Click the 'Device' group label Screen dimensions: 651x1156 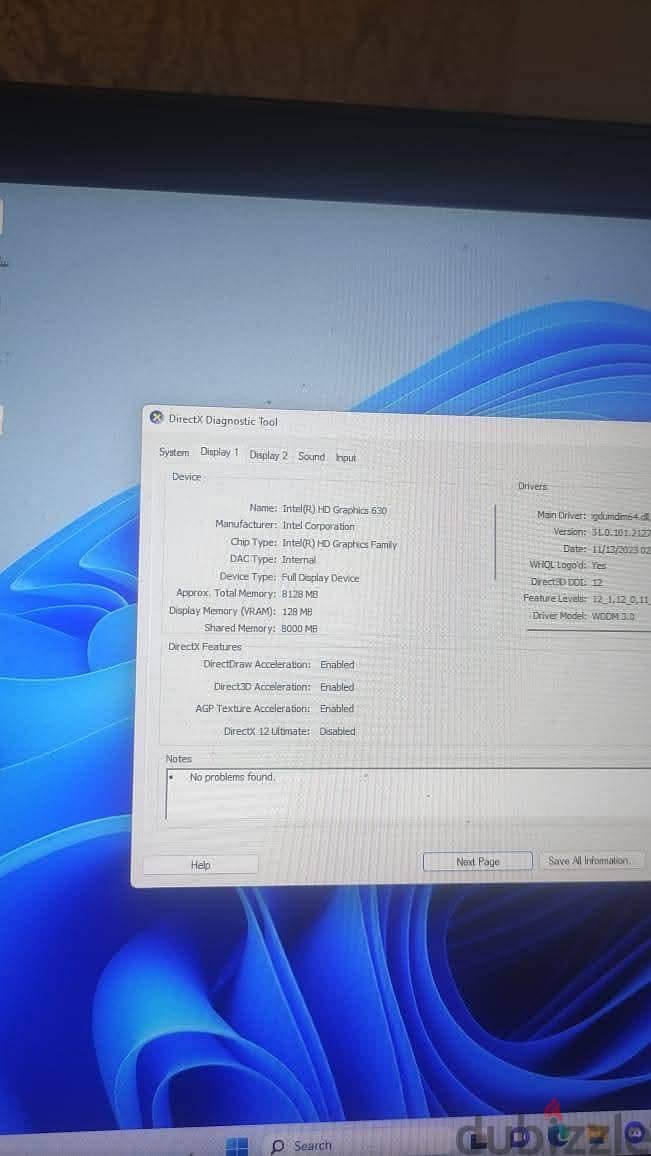187,477
